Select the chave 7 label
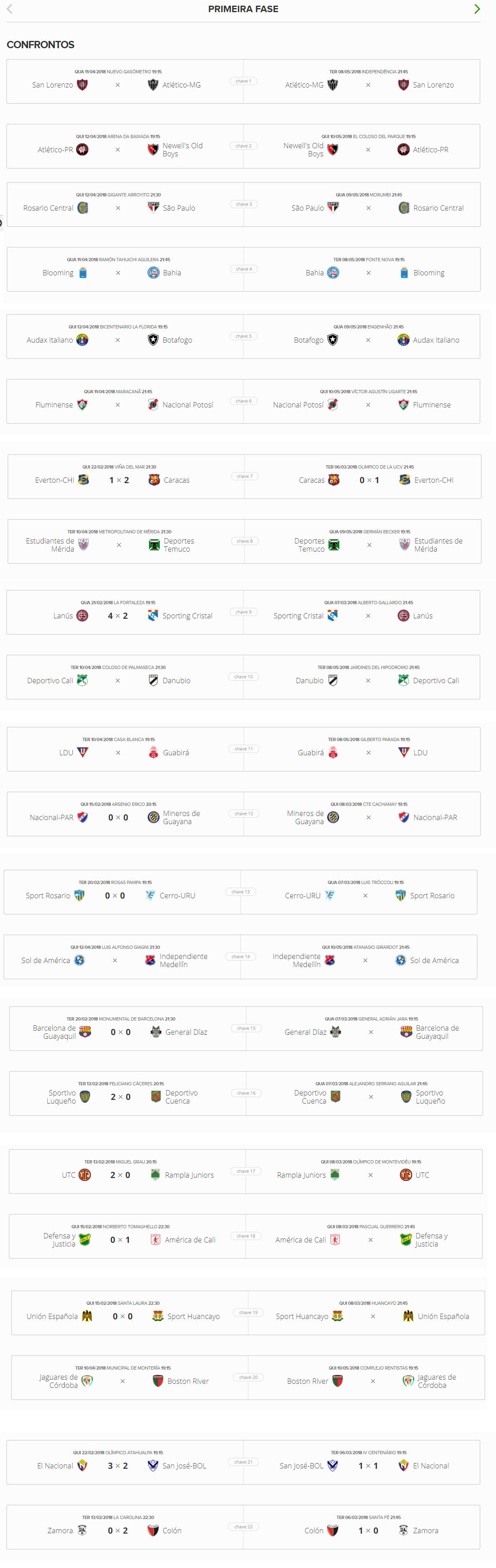 coord(244,476)
